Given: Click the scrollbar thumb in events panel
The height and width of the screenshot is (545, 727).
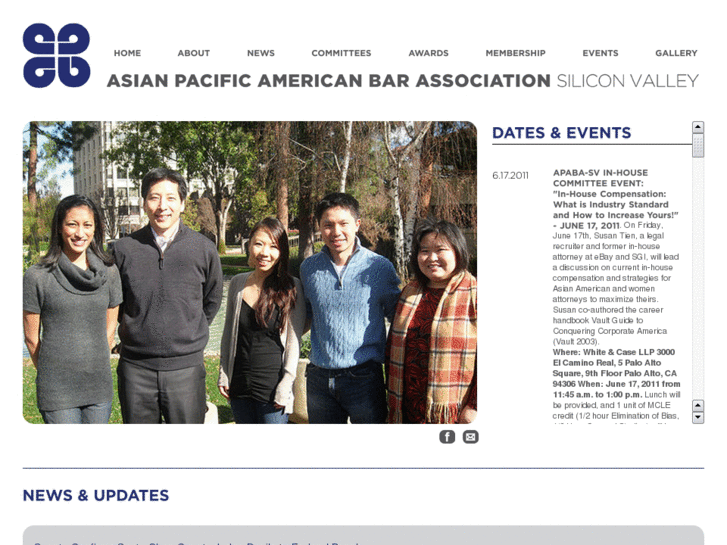Looking at the screenshot, I should click(698, 146).
